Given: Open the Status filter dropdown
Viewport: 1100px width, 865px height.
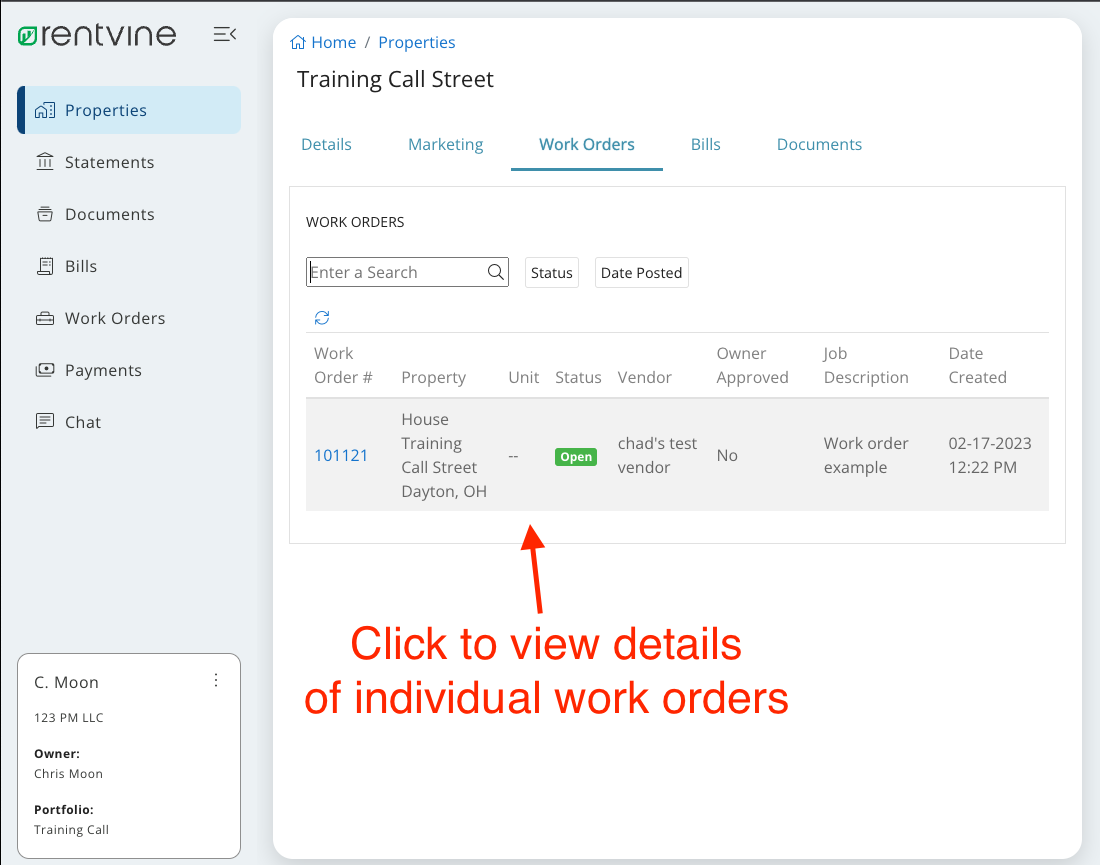Looking at the screenshot, I should pos(552,273).
